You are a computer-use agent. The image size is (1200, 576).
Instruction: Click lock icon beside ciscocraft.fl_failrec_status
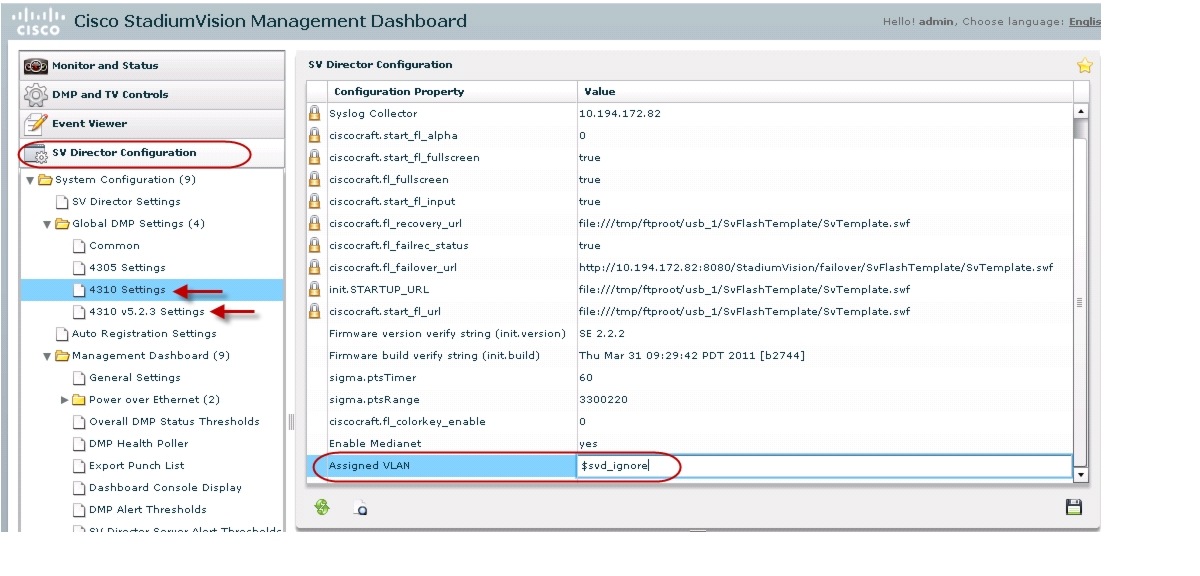[314, 245]
